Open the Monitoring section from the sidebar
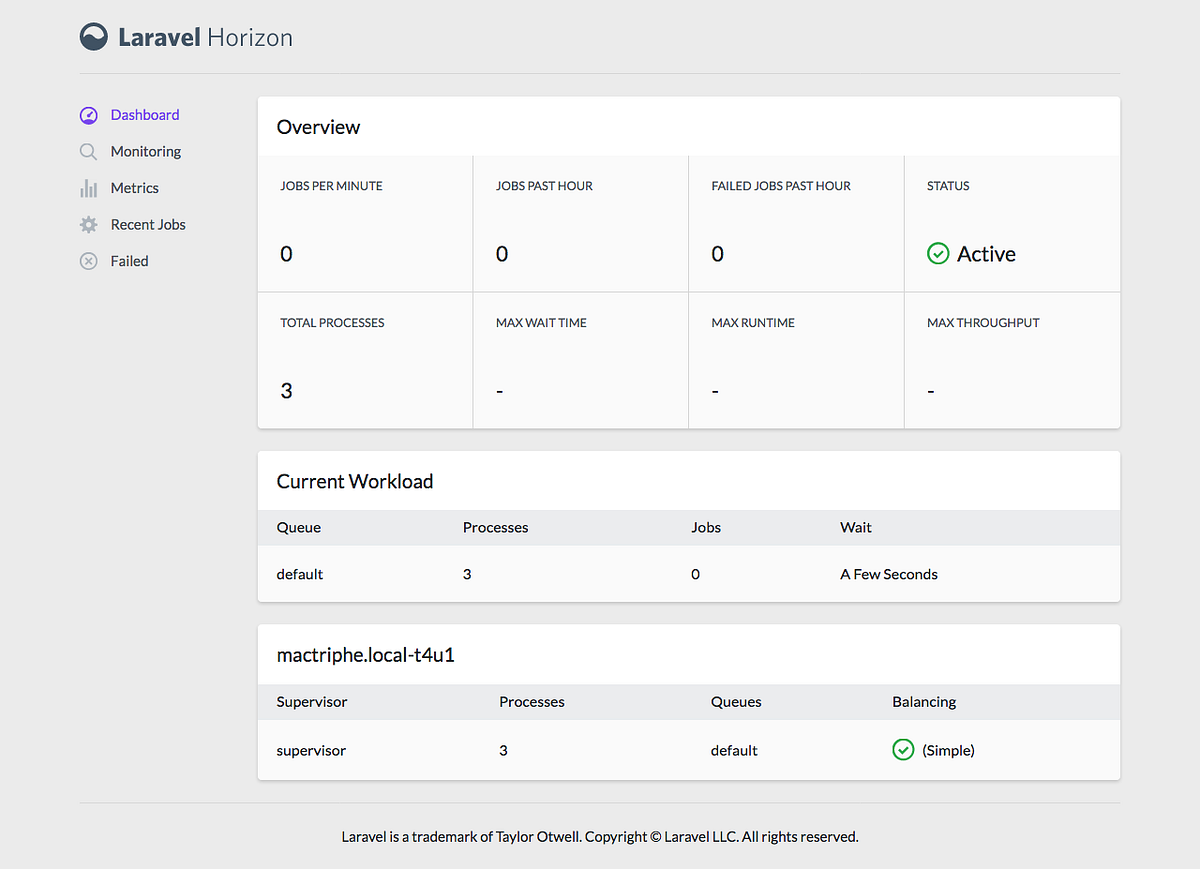 [x=145, y=151]
